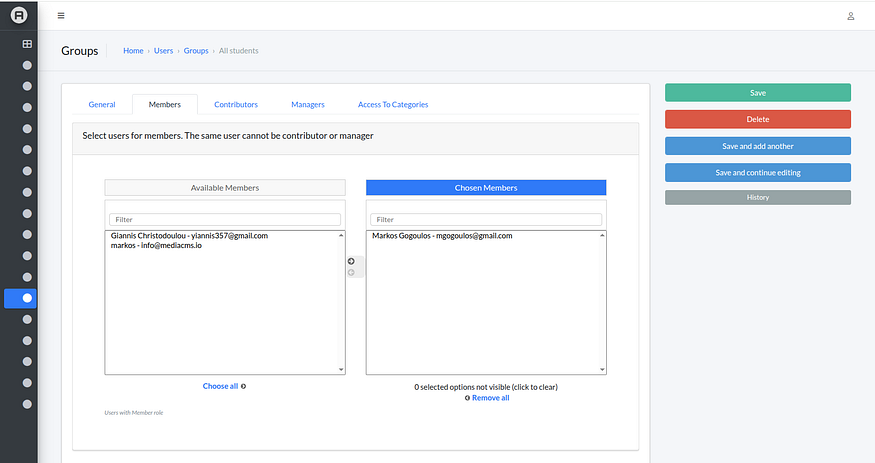
Task: Click the hamburger menu icon in header
Action: tap(61, 16)
